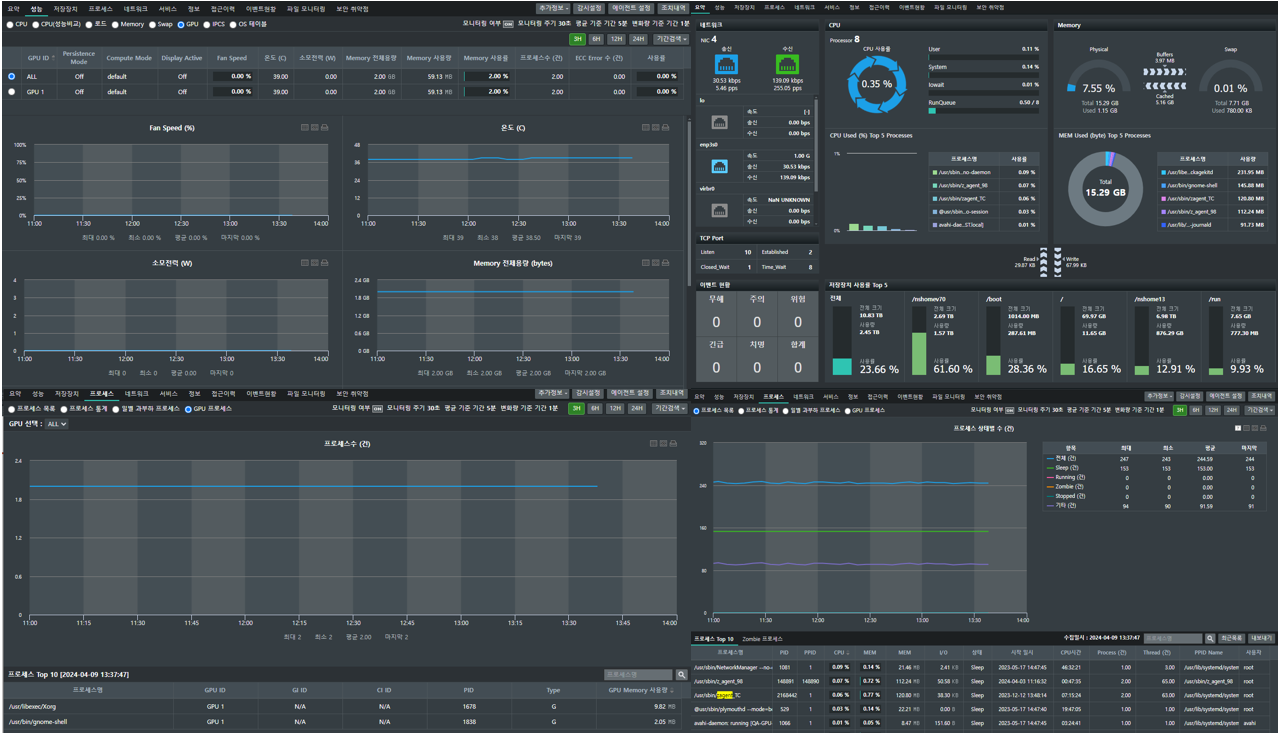Image resolution: width=1278 pixels, height=733 pixels.
Task: Click the blue 송신 network interface icon
Action: (x=726, y=65)
